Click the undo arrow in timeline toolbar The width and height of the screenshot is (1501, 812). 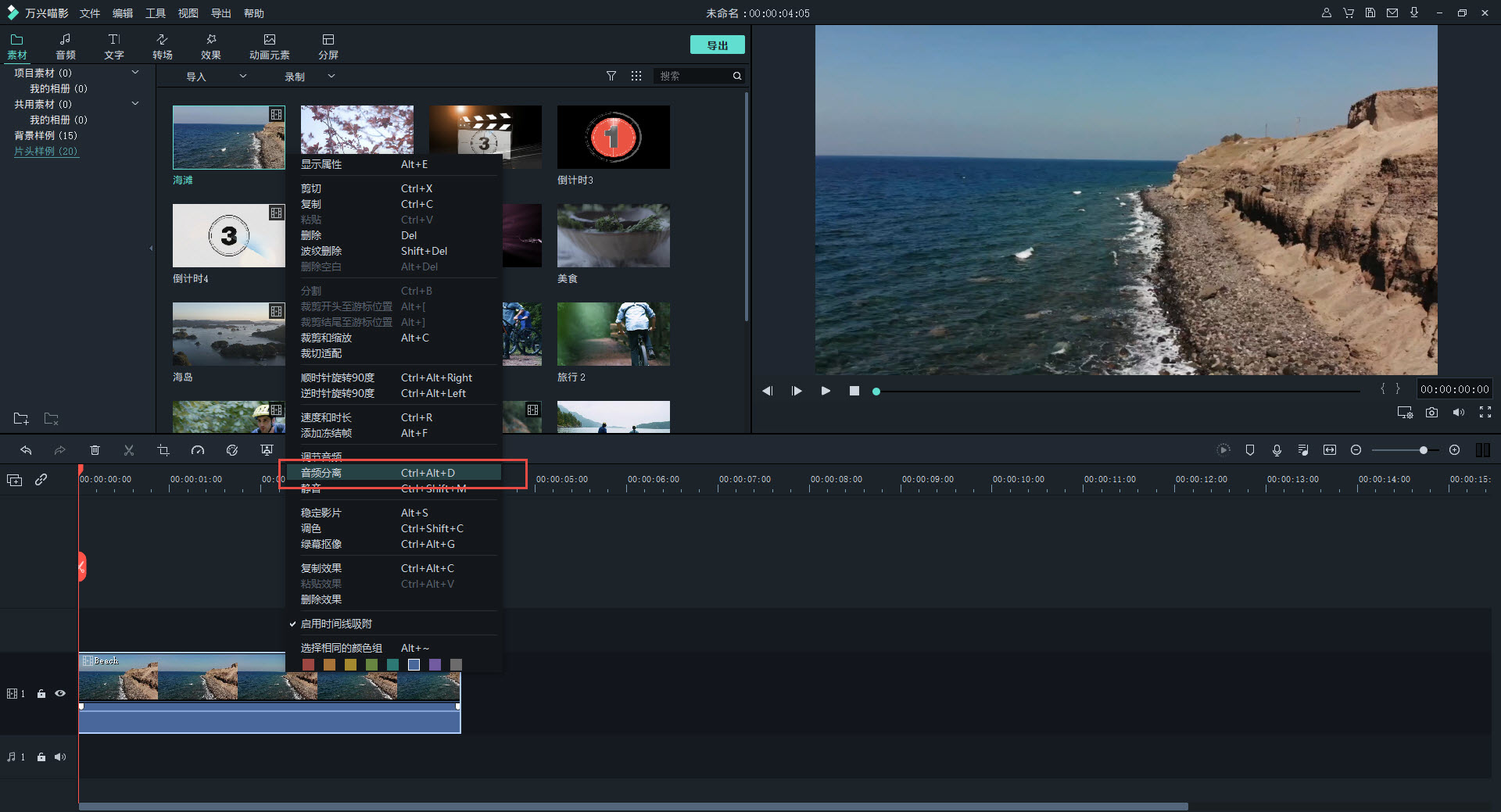tap(26, 450)
